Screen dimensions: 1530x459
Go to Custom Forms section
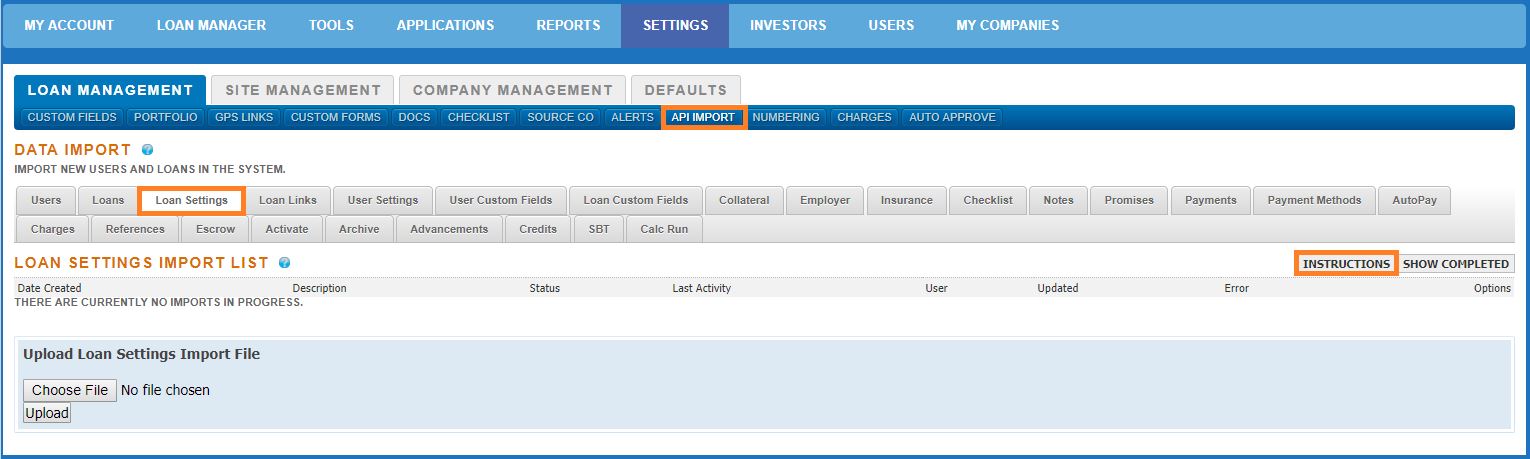[335, 117]
